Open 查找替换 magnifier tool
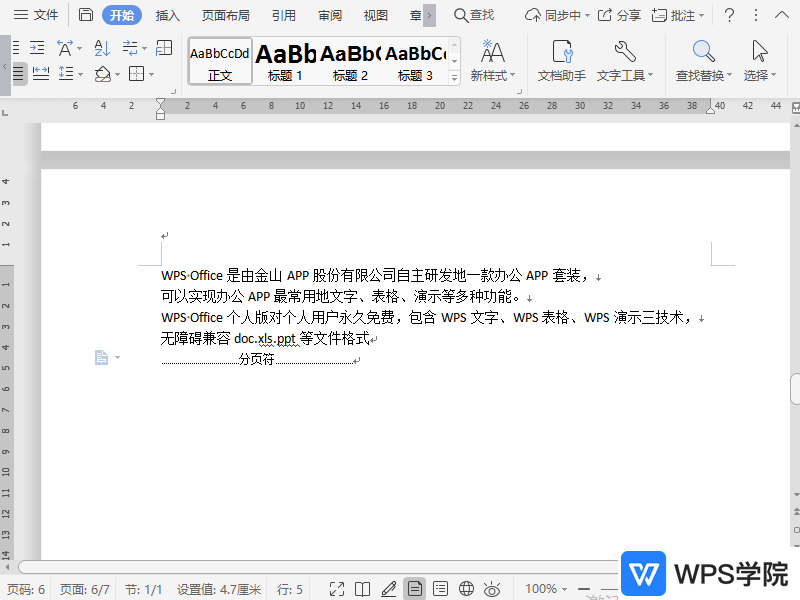Viewport: 800px width, 600px height. 704,61
